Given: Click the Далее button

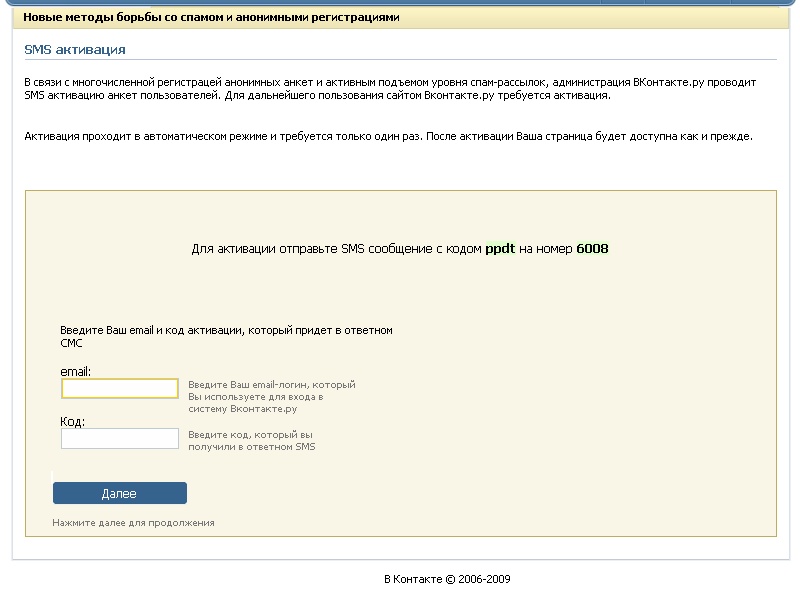Looking at the screenshot, I should [120, 493].
